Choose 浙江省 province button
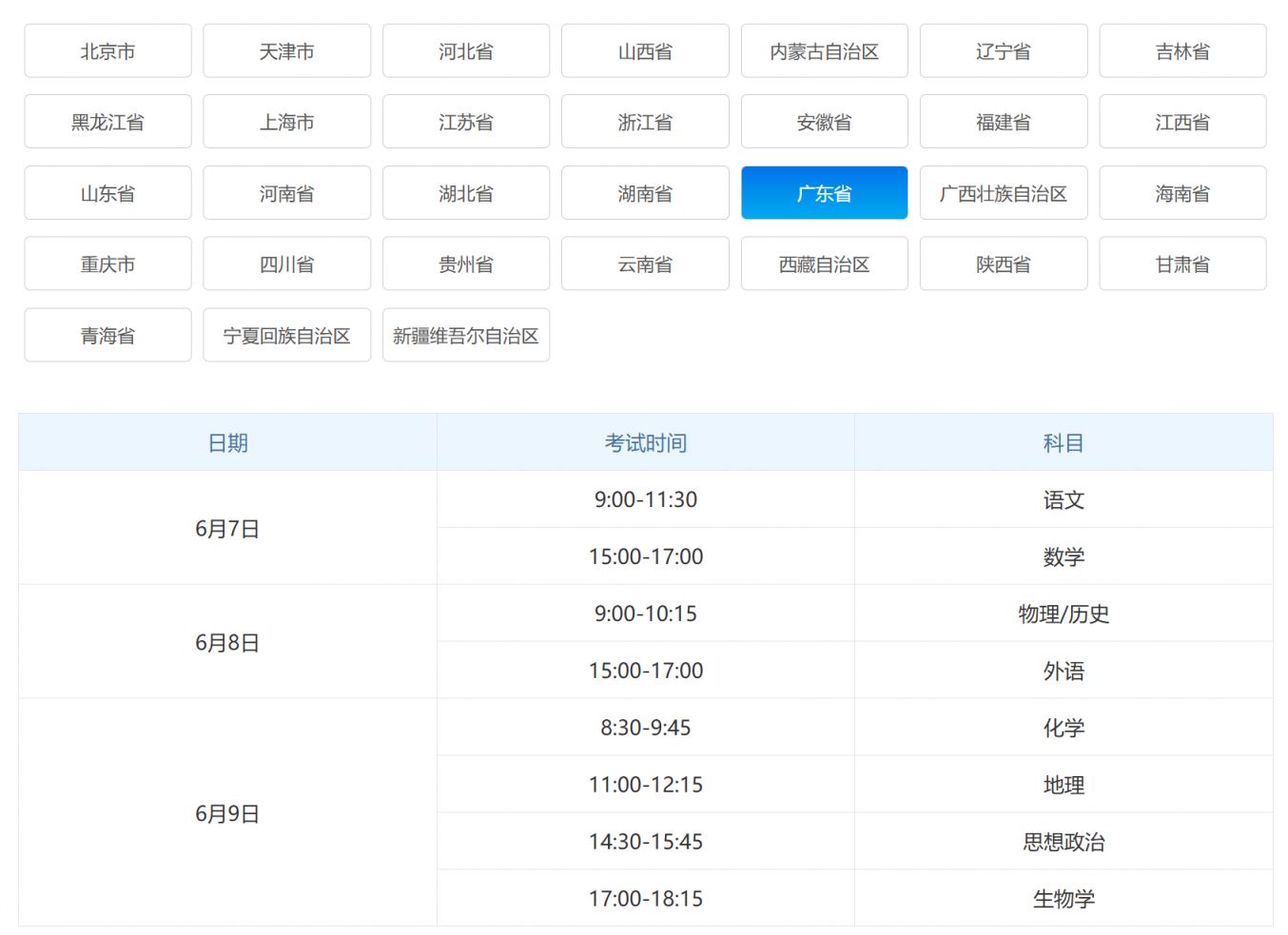 (x=645, y=122)
